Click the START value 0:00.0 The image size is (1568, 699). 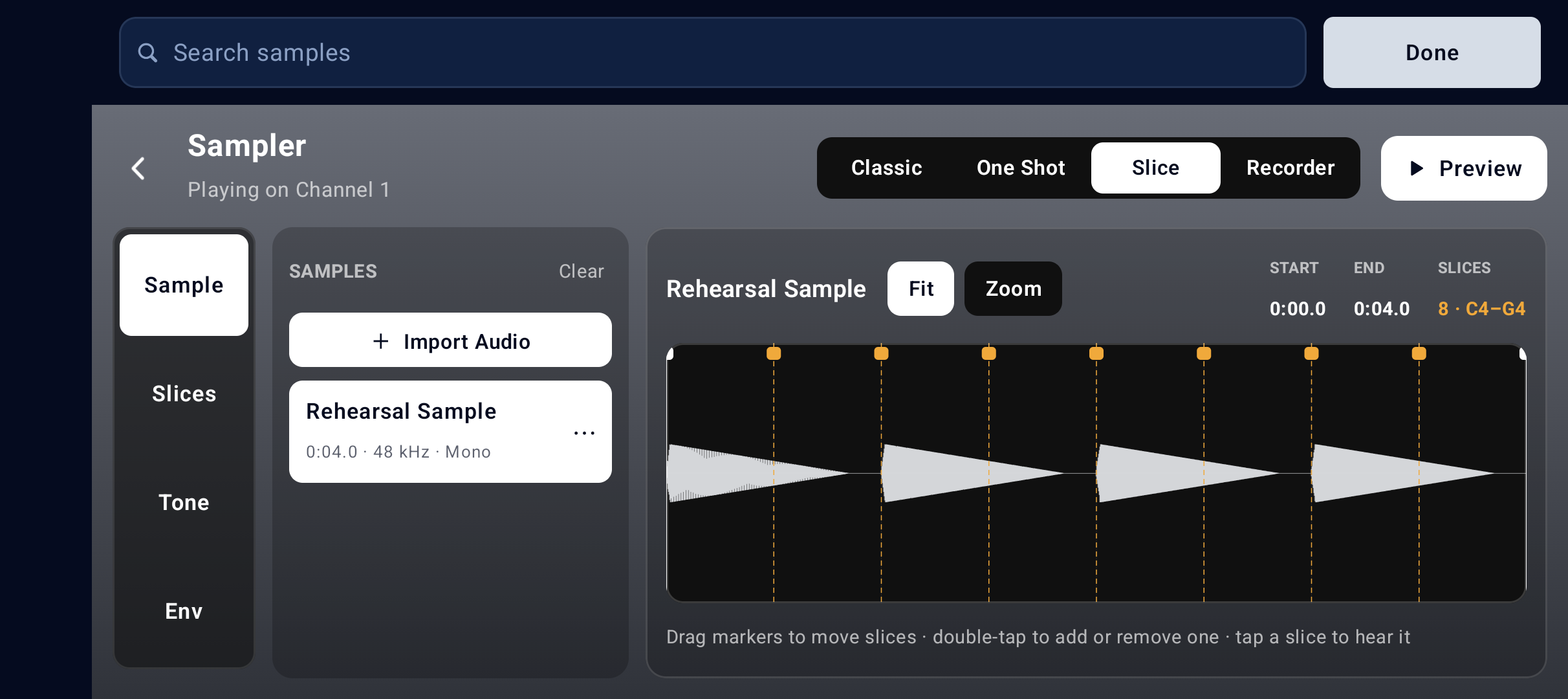[1297, 309]
